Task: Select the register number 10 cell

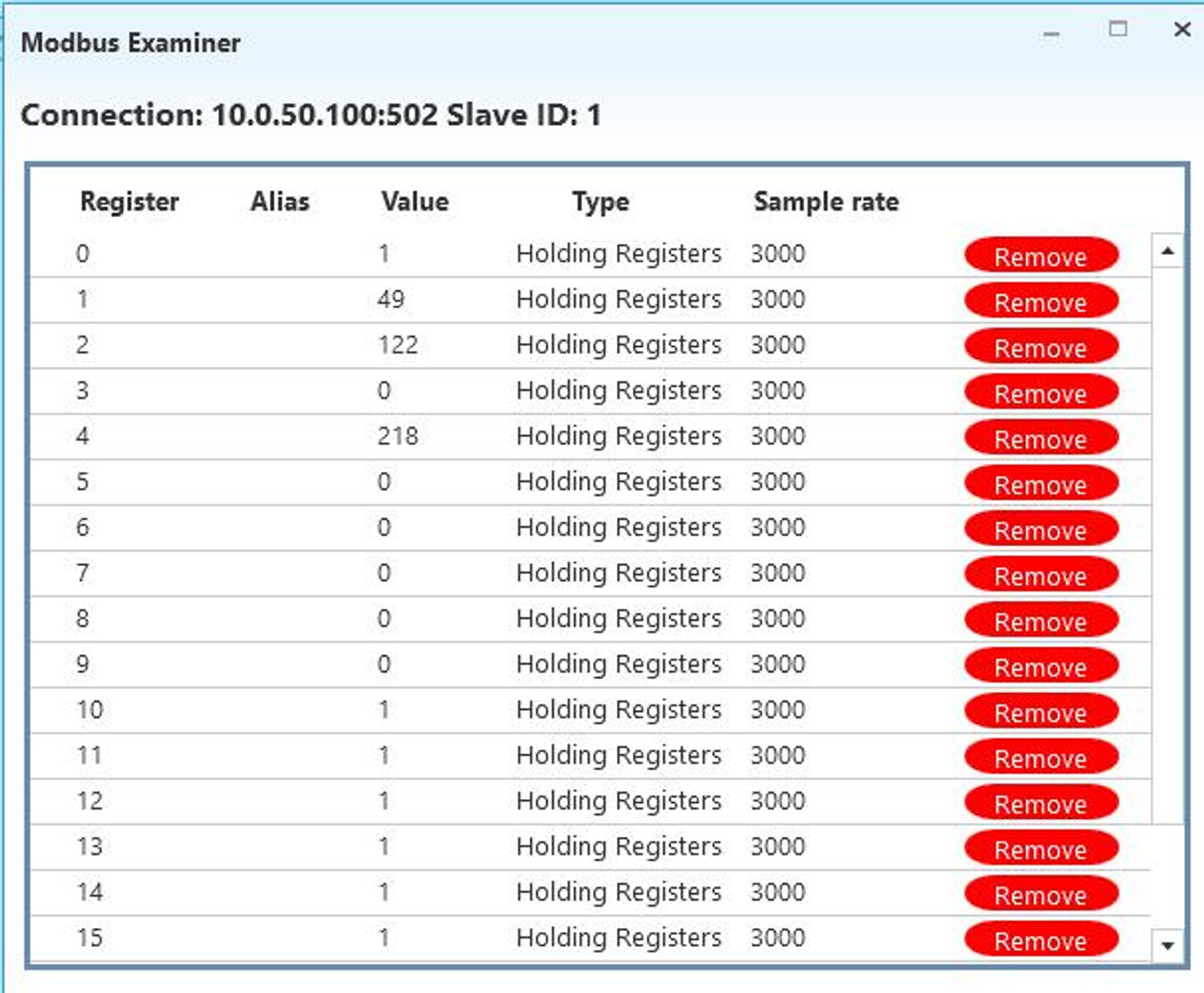Action: [89, 709]
